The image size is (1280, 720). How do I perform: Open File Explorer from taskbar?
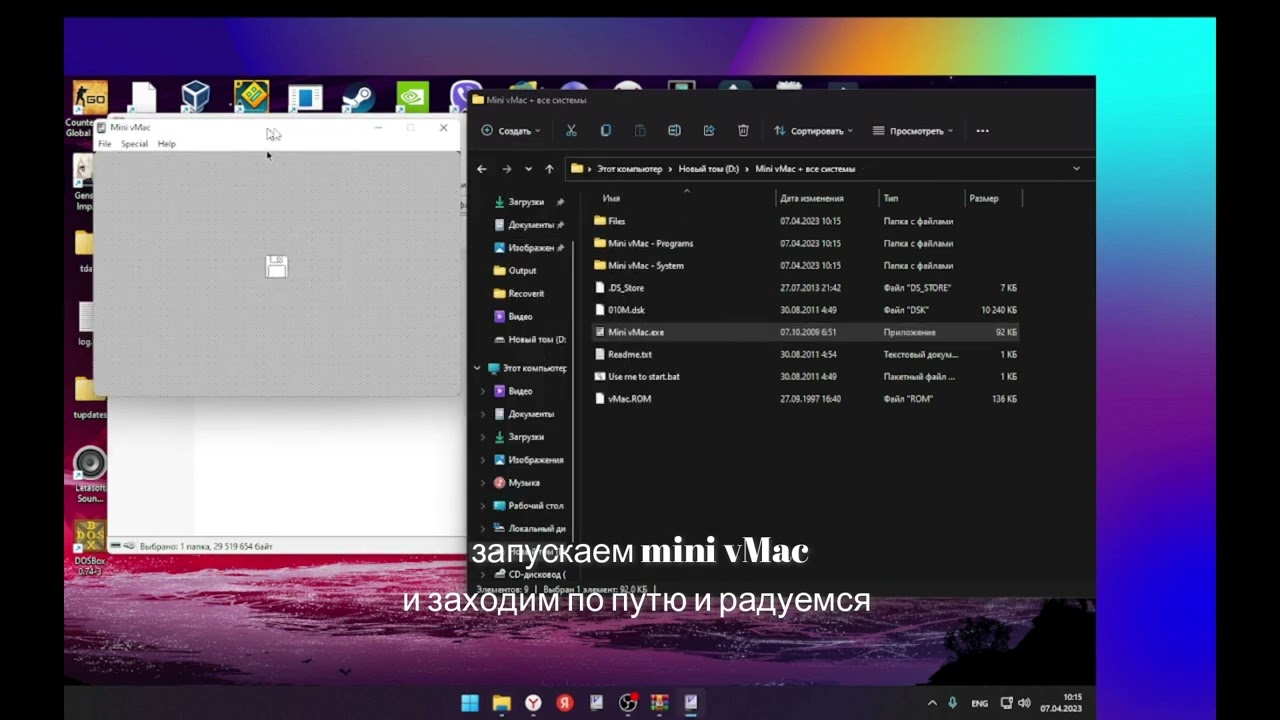(502, 703)
